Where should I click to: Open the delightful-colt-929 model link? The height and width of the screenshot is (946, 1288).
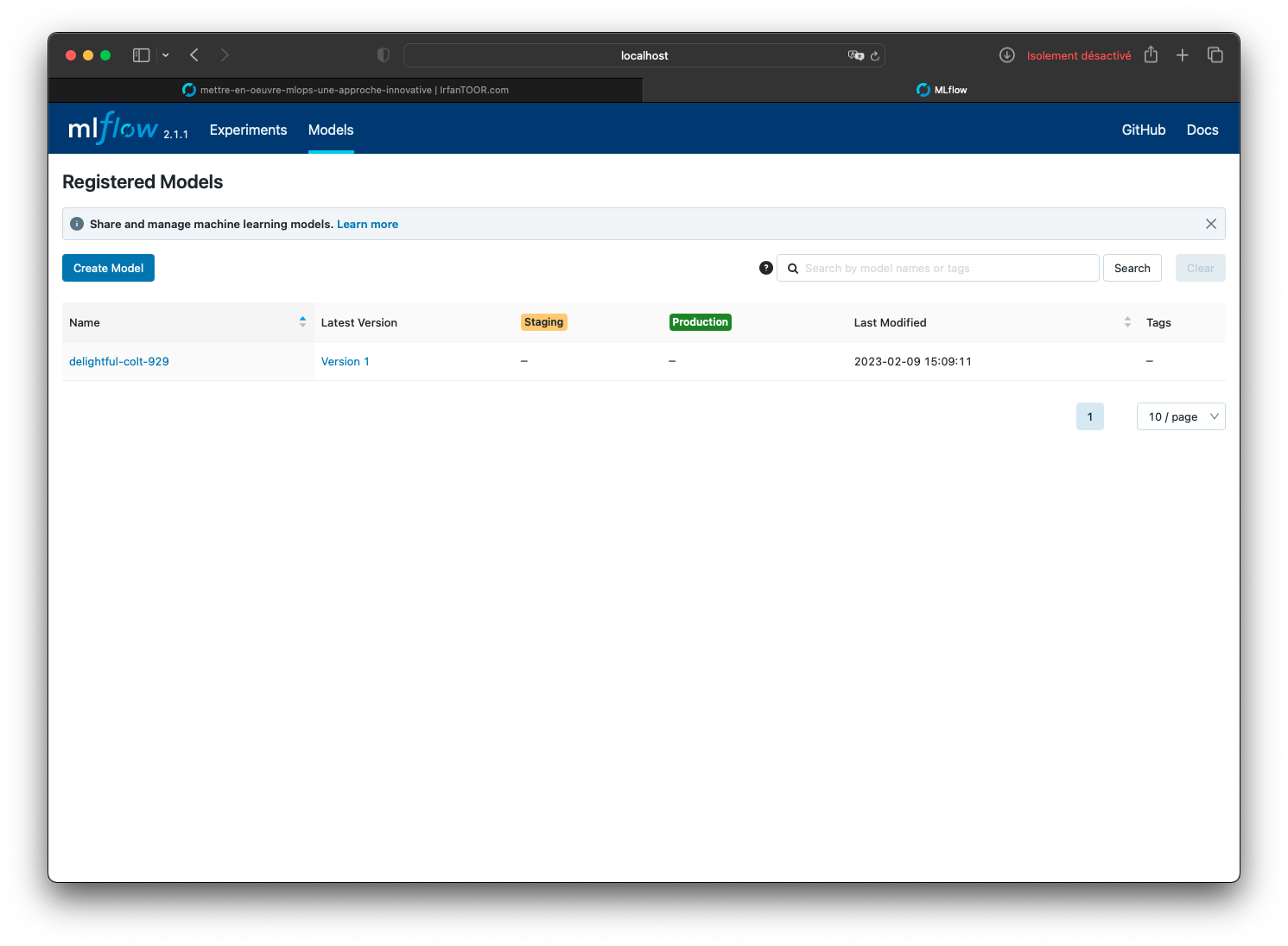point(119,361)
